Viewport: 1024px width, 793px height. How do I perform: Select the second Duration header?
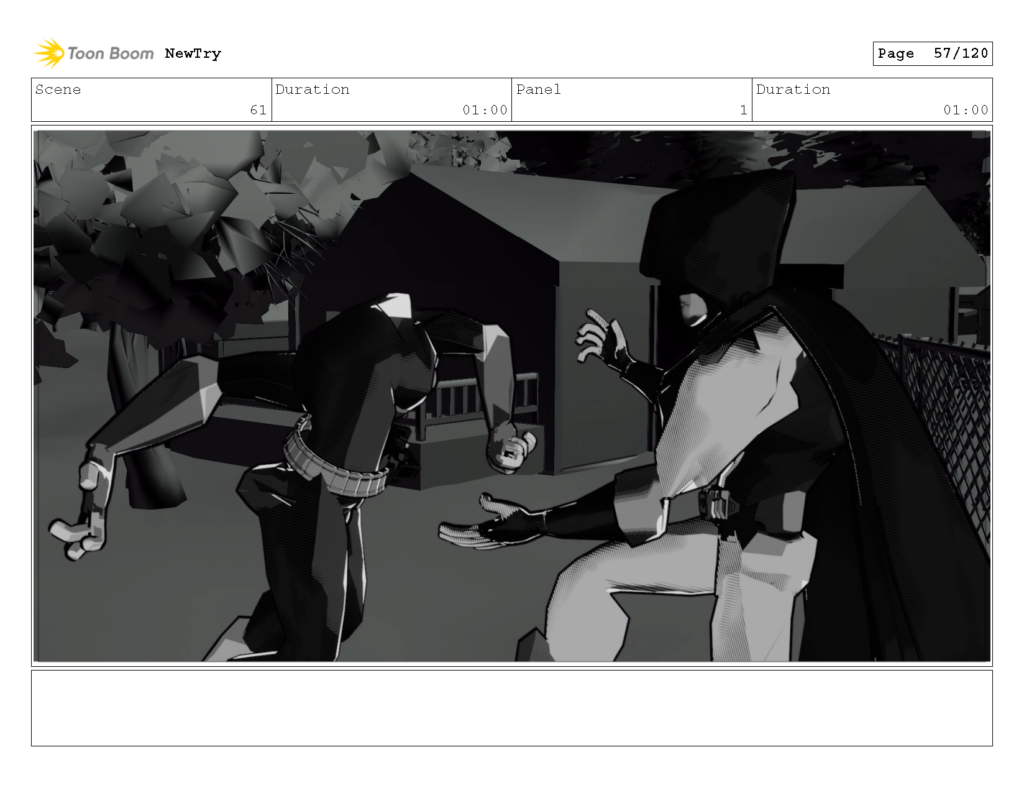pyautogui.click(x=792, y=89)
